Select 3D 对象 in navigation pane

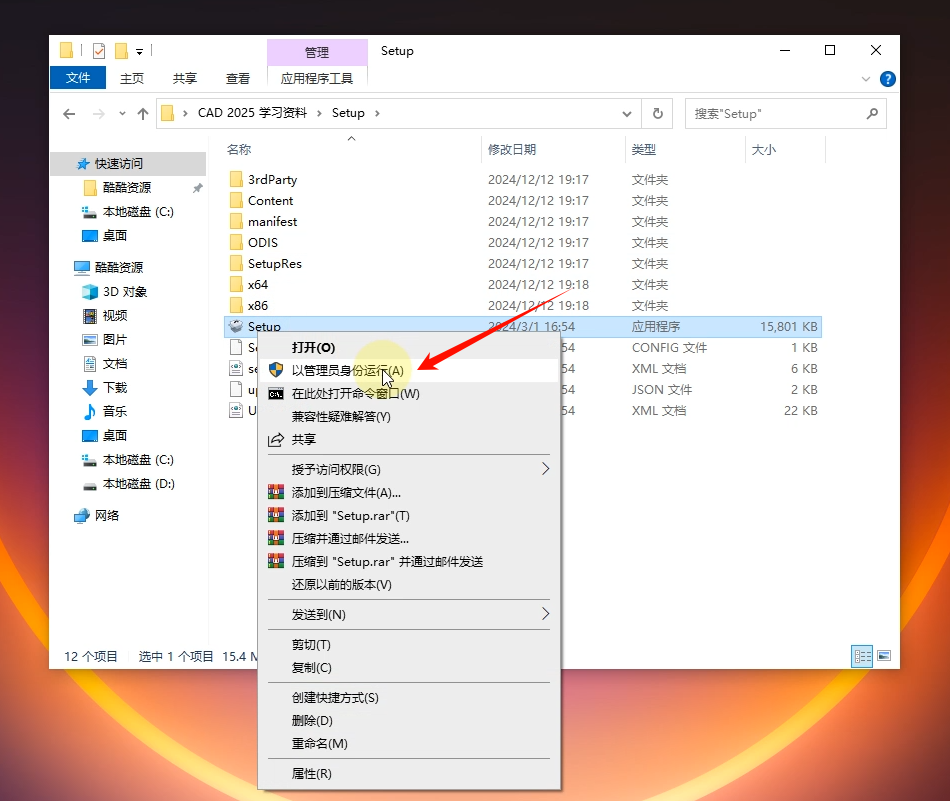point(125,292)
